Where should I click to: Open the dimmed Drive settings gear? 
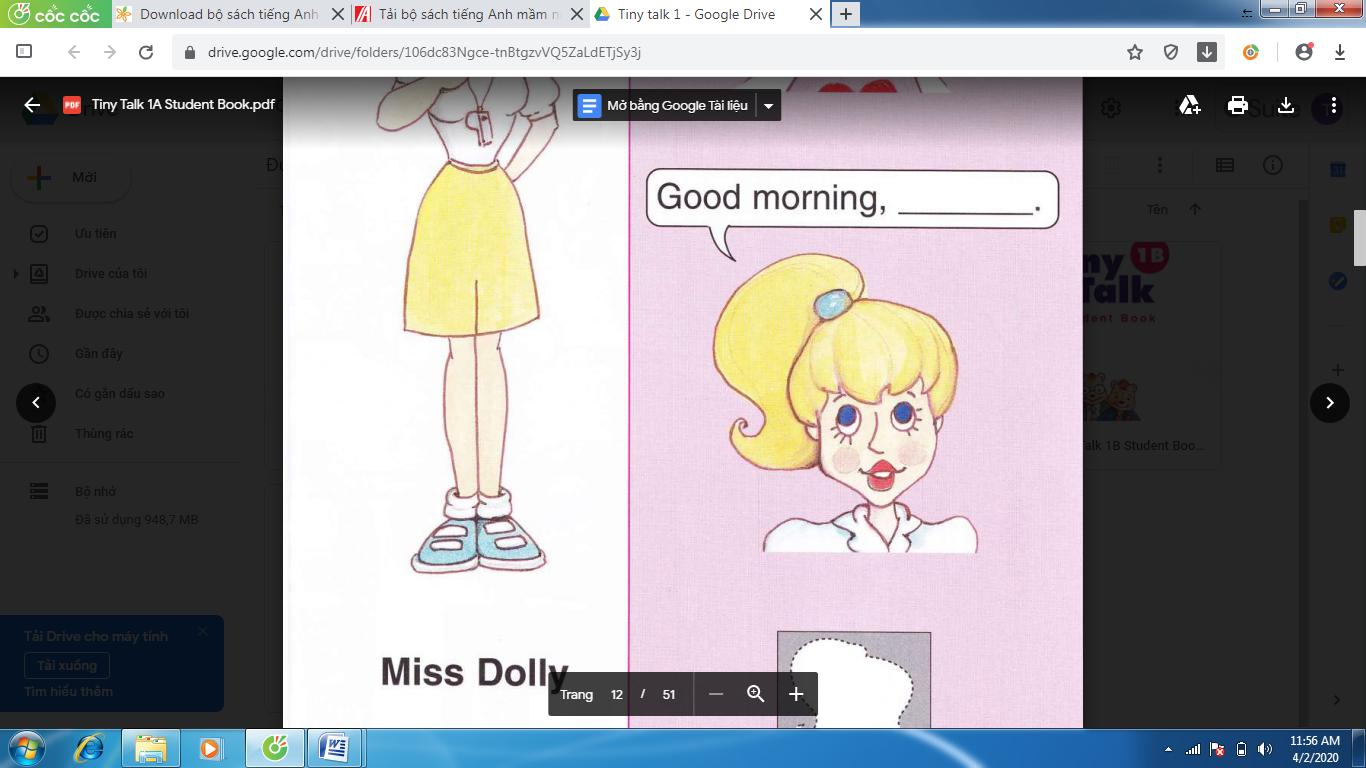1111,107
